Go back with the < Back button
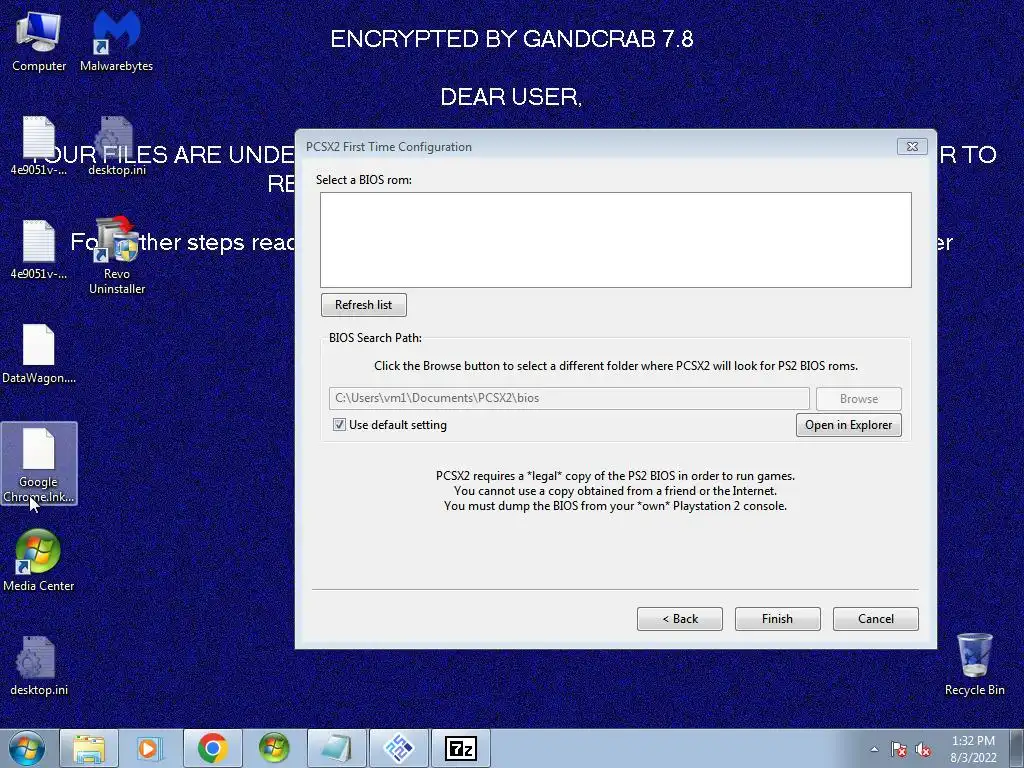 click(680, 619)
